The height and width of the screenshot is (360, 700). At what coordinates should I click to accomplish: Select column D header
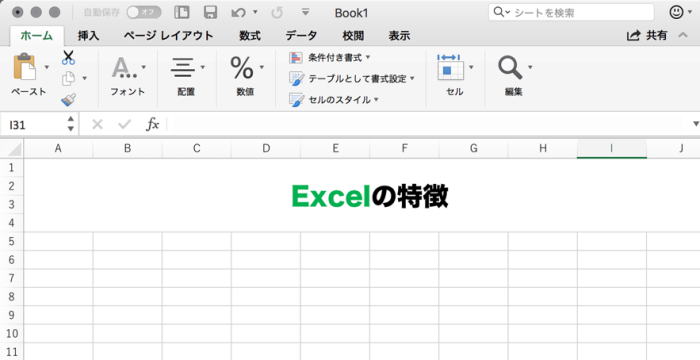coord(266,149)
